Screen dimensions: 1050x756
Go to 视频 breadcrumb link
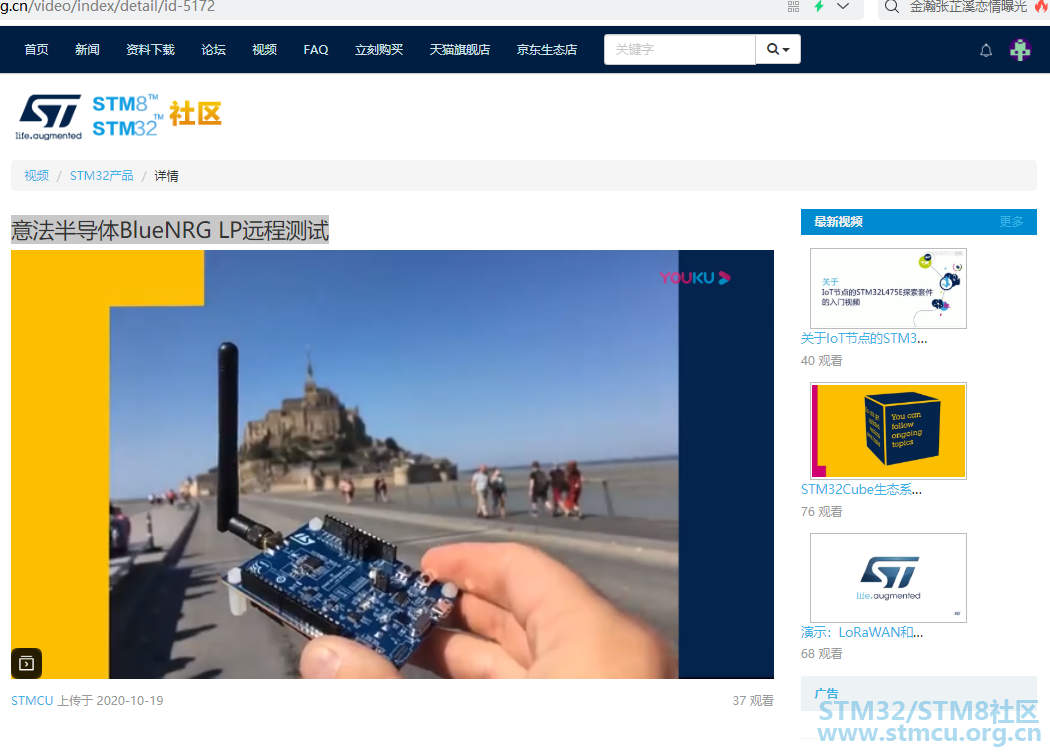click(36, 175)
